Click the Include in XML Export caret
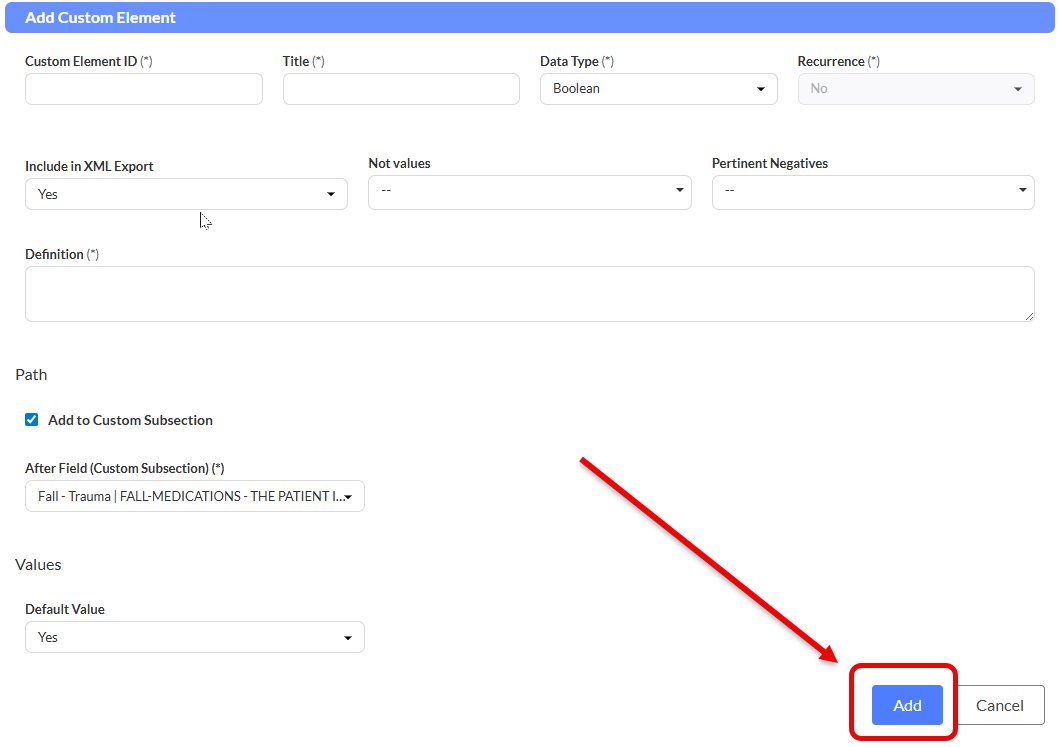Screen dimensions: 1059x747 (331, 194)
